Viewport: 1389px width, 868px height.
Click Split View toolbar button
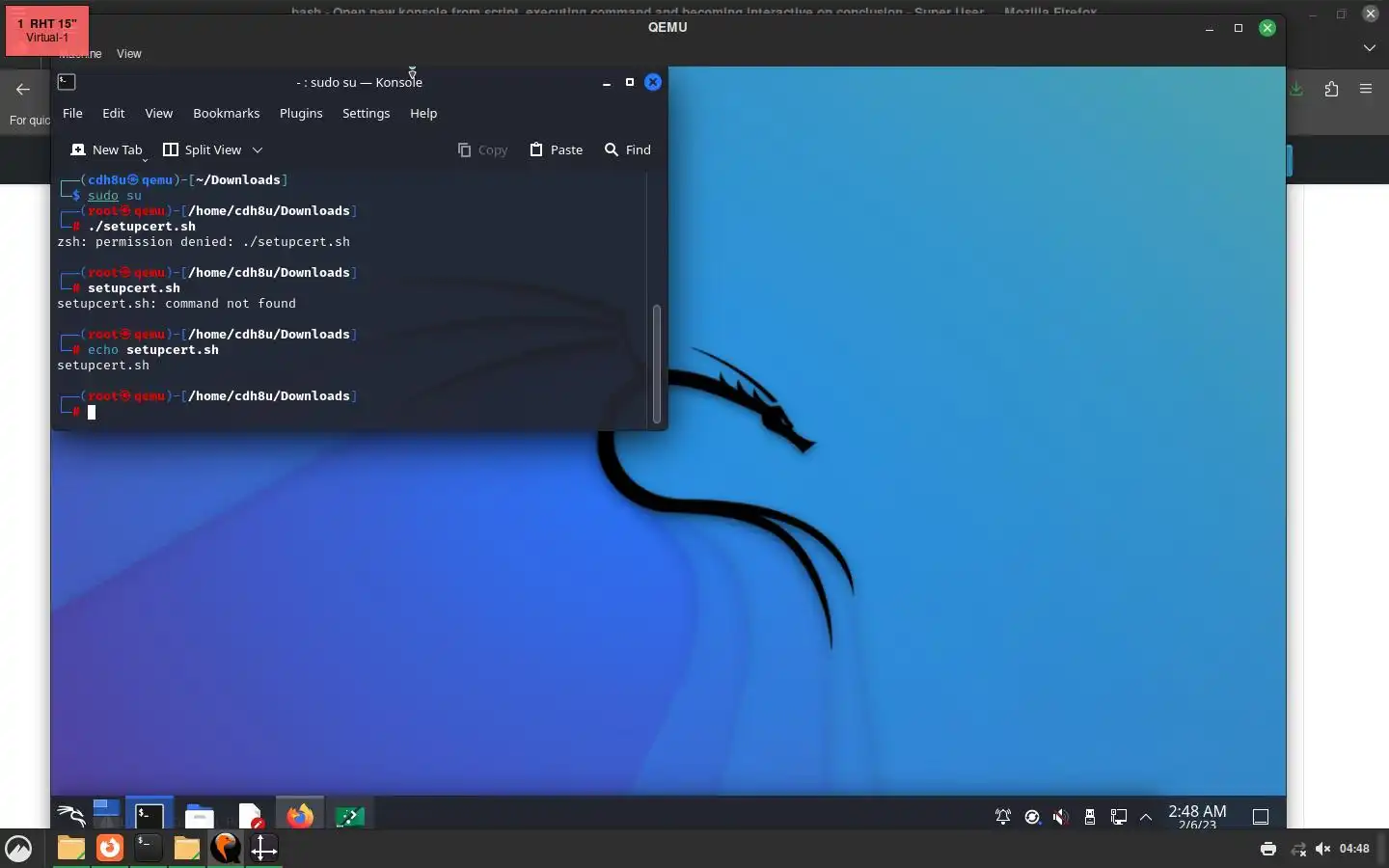203,149
